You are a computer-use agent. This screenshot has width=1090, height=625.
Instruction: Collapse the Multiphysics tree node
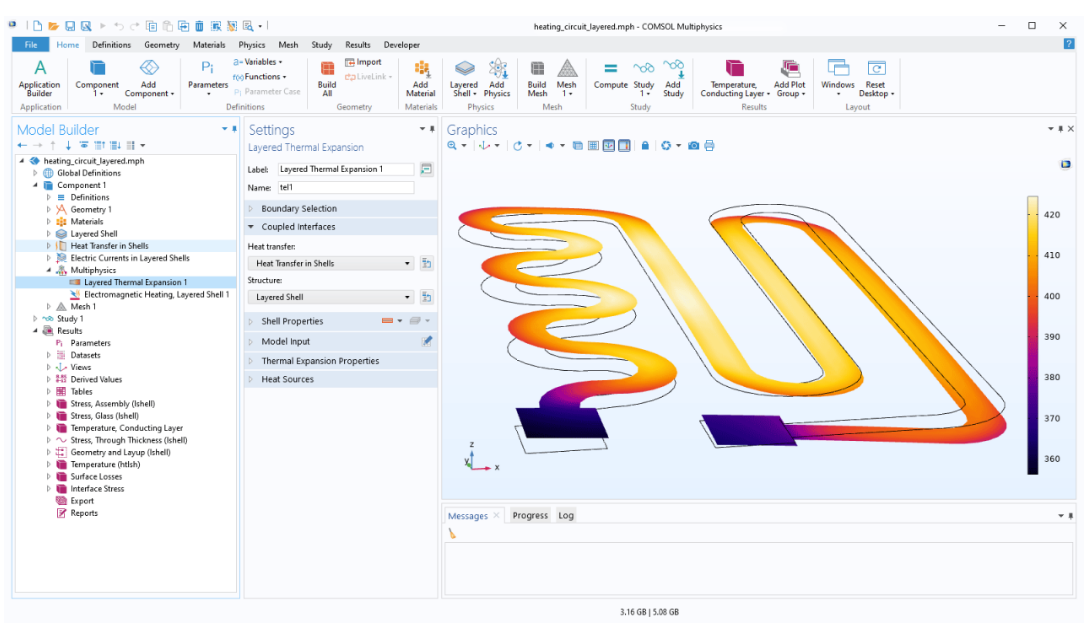pyautogui.click(x=49, y=270)
